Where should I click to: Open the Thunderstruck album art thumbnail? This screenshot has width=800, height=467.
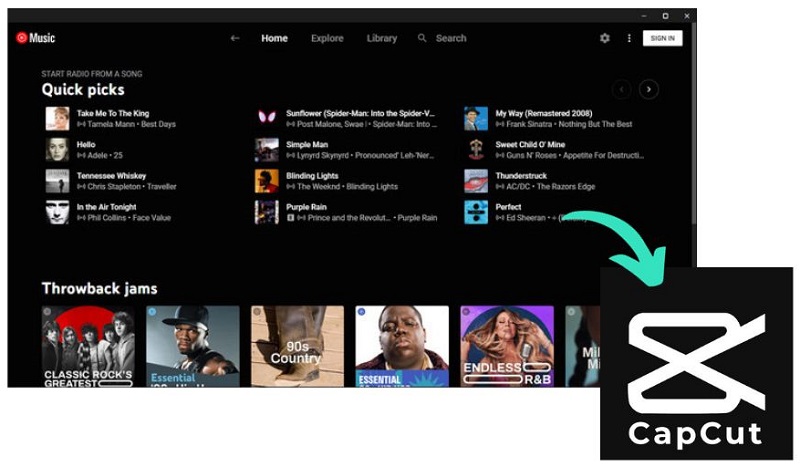476,181
